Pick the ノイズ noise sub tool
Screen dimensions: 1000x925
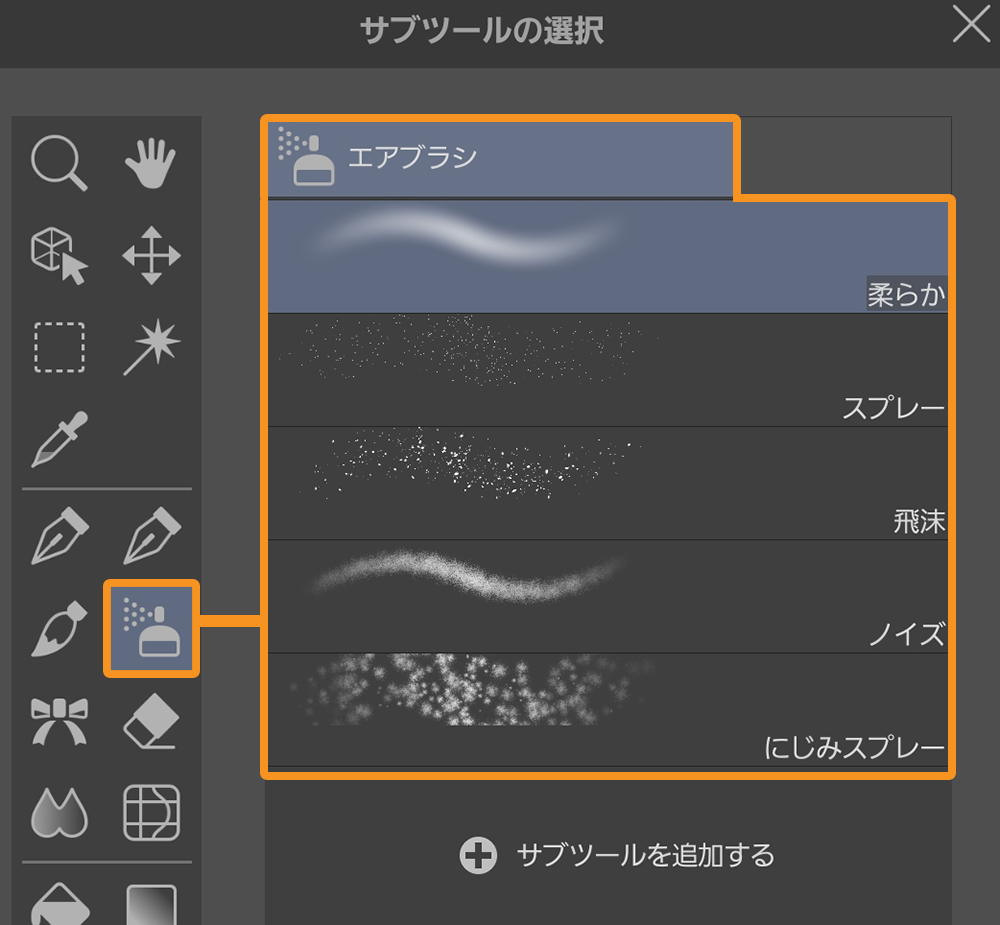607,596
